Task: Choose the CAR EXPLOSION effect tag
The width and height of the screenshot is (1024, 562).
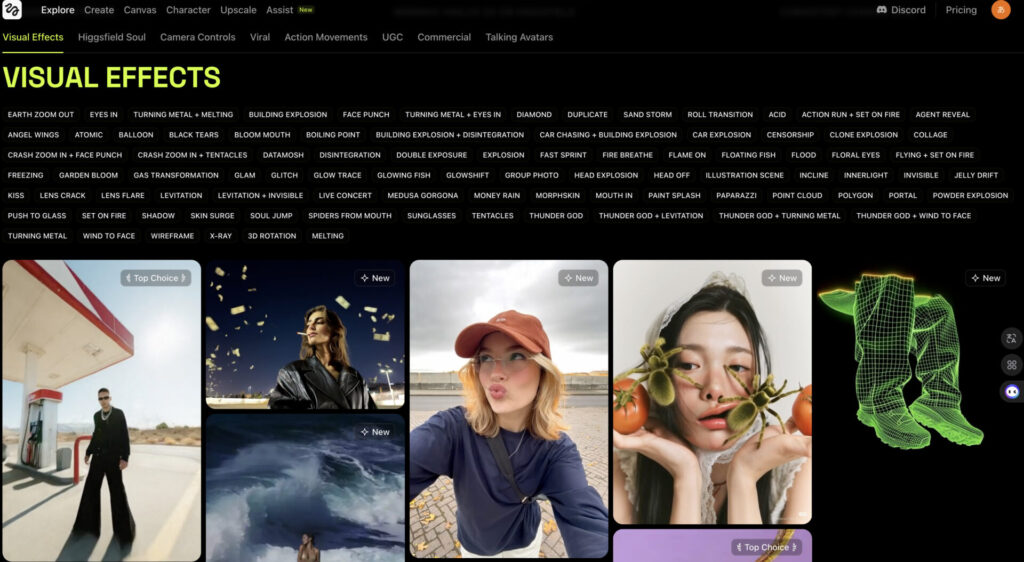Action: pos(722,134)
